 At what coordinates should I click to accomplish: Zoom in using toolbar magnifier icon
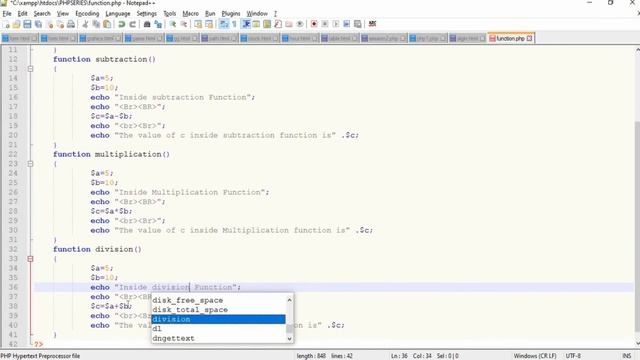(x=173, y=24)
